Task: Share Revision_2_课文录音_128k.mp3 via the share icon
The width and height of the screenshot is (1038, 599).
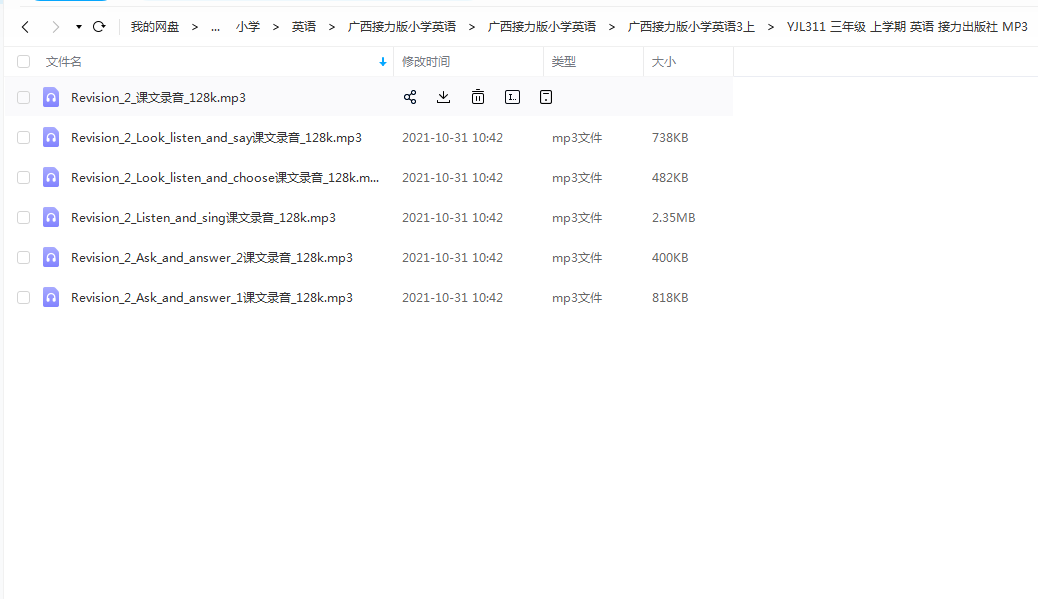Action: click(410, 97)
